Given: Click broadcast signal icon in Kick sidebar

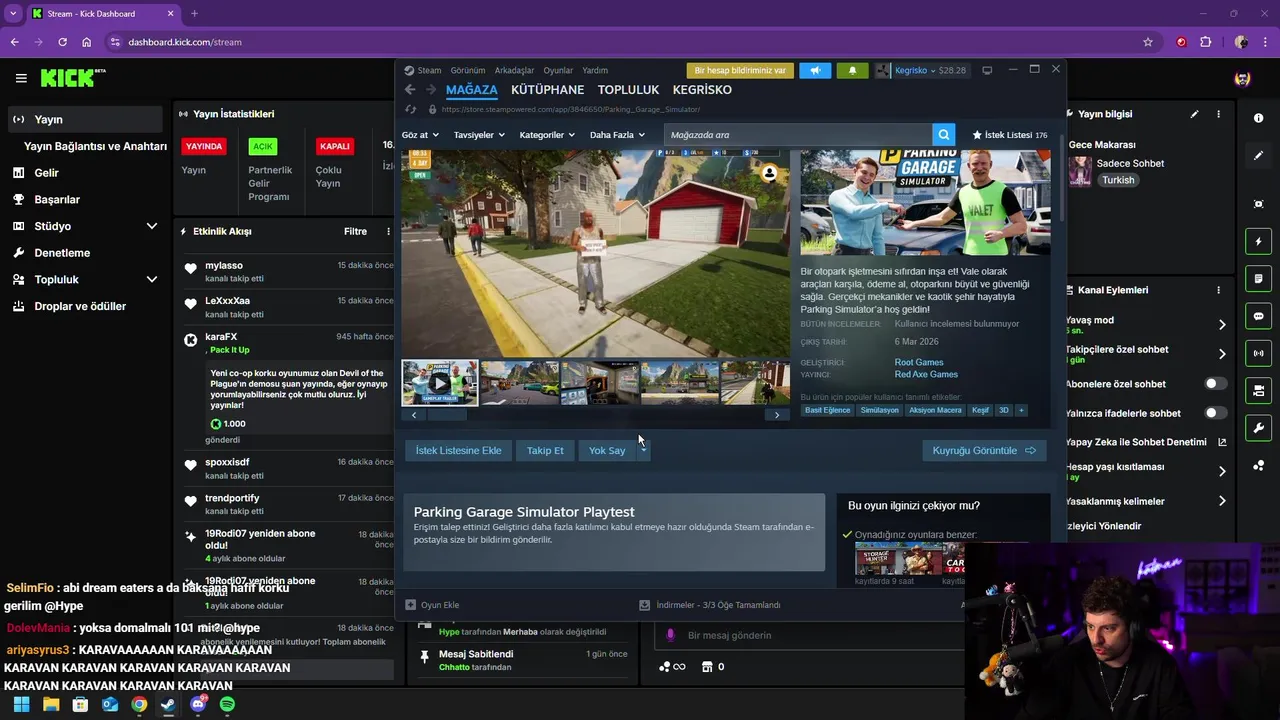Looking at the screenshot, I should click(x=1258, y=353).
